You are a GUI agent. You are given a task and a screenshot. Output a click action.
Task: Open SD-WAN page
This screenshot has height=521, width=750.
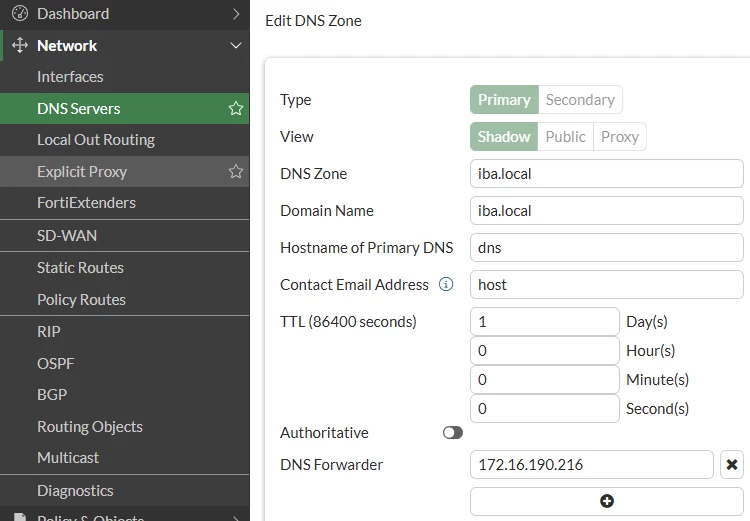point(124,235)
